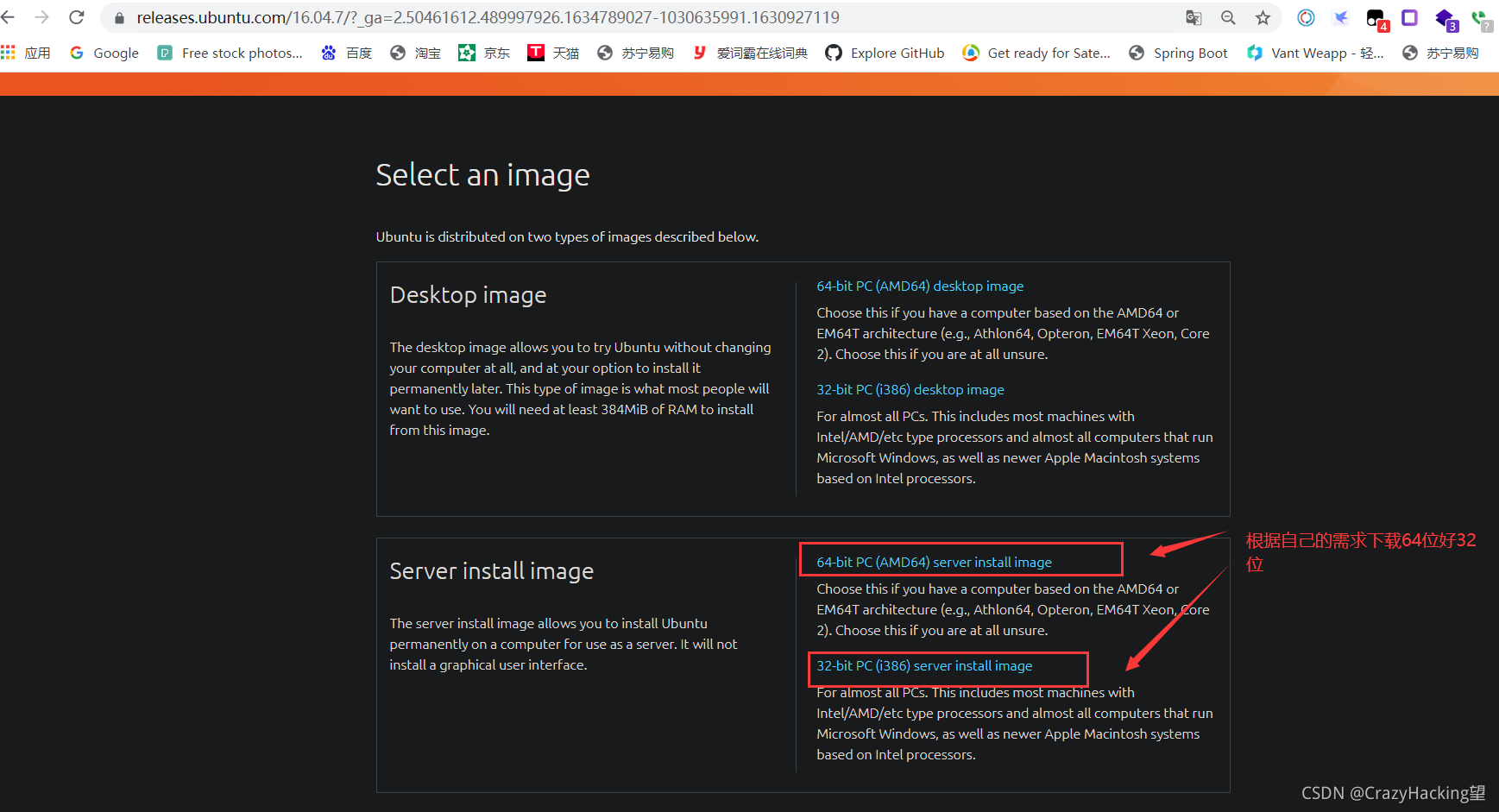The width and height of the screenshot is (1499, 812).
Task: Click the padlock site security icon
Action: pos(119,18)
